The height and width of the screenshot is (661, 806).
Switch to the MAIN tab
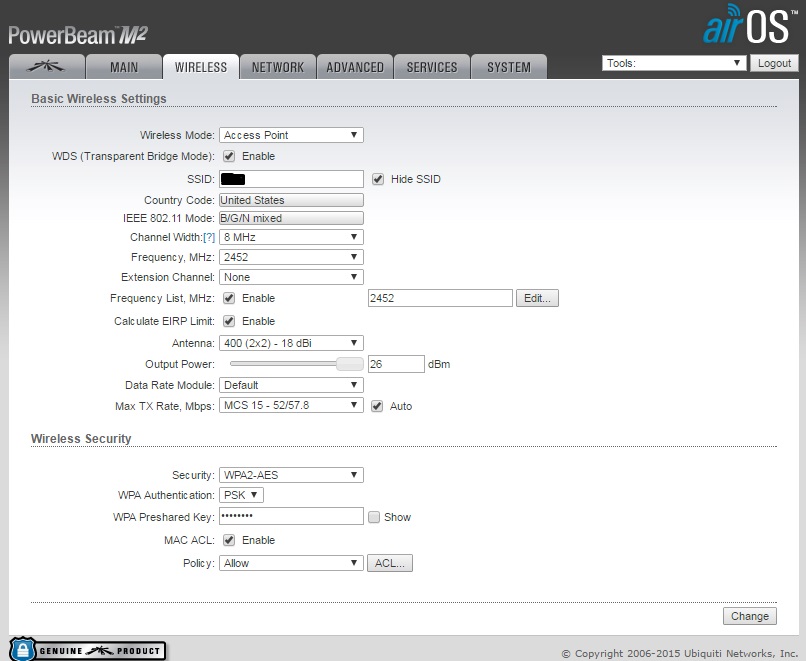click(124, 67)
